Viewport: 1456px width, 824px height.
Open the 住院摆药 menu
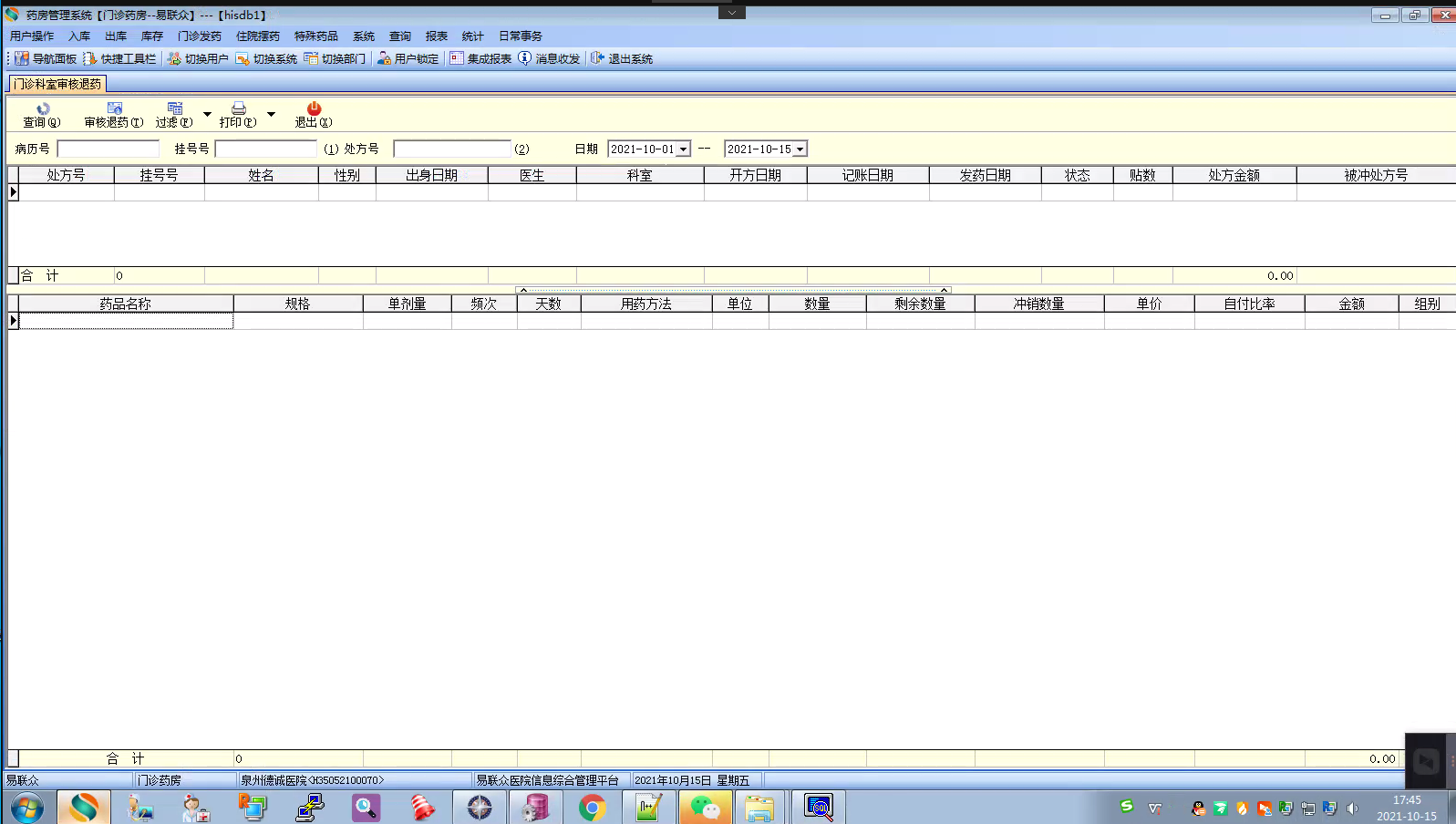point(258,36)
